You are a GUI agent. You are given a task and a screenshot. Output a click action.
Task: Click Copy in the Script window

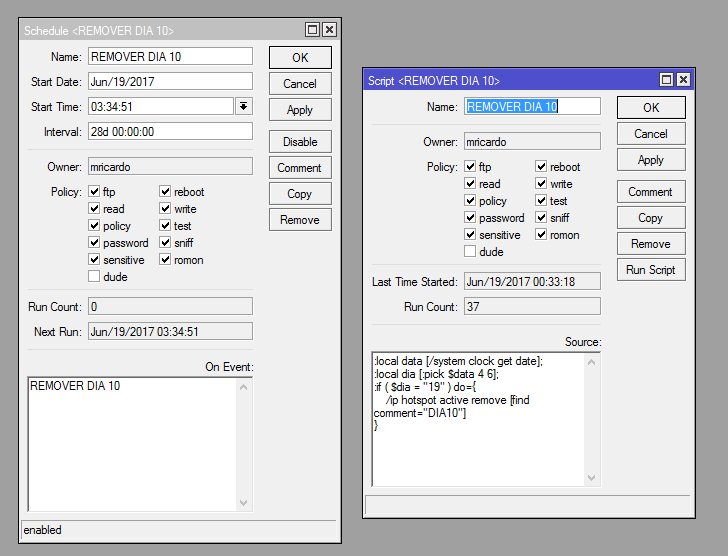coord(651,218)
